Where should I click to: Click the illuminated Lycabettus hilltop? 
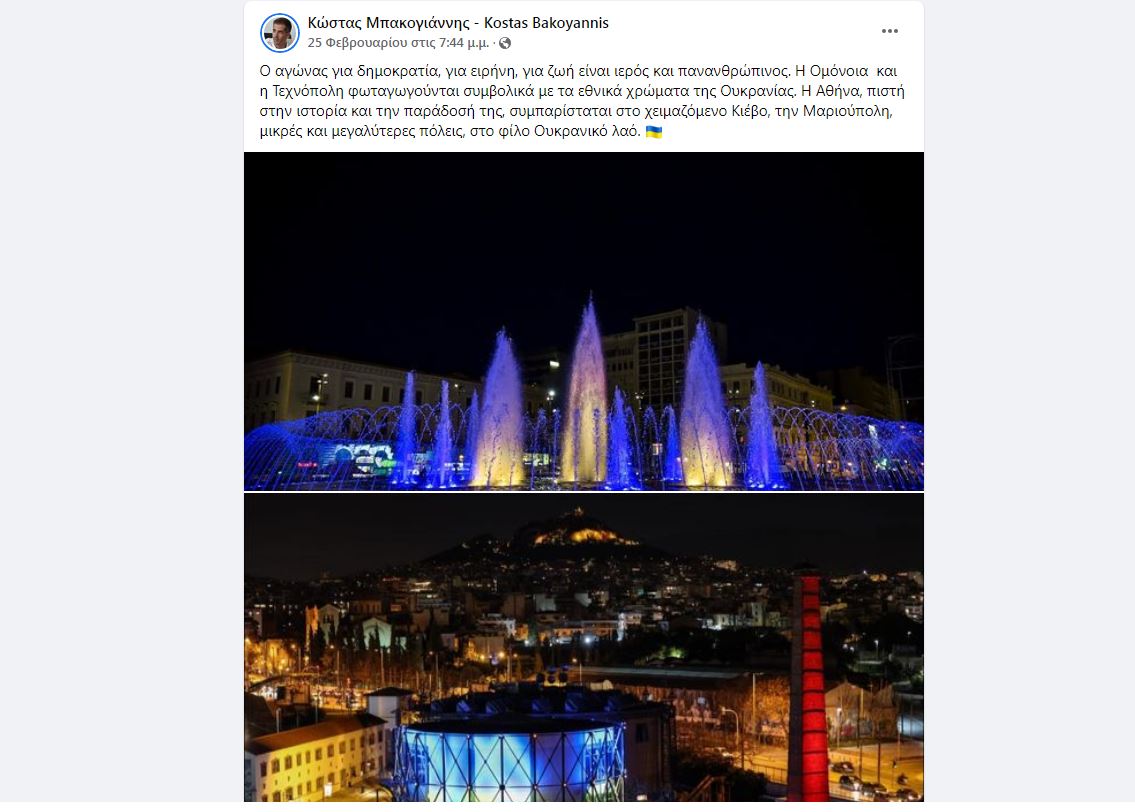point(575,534)
